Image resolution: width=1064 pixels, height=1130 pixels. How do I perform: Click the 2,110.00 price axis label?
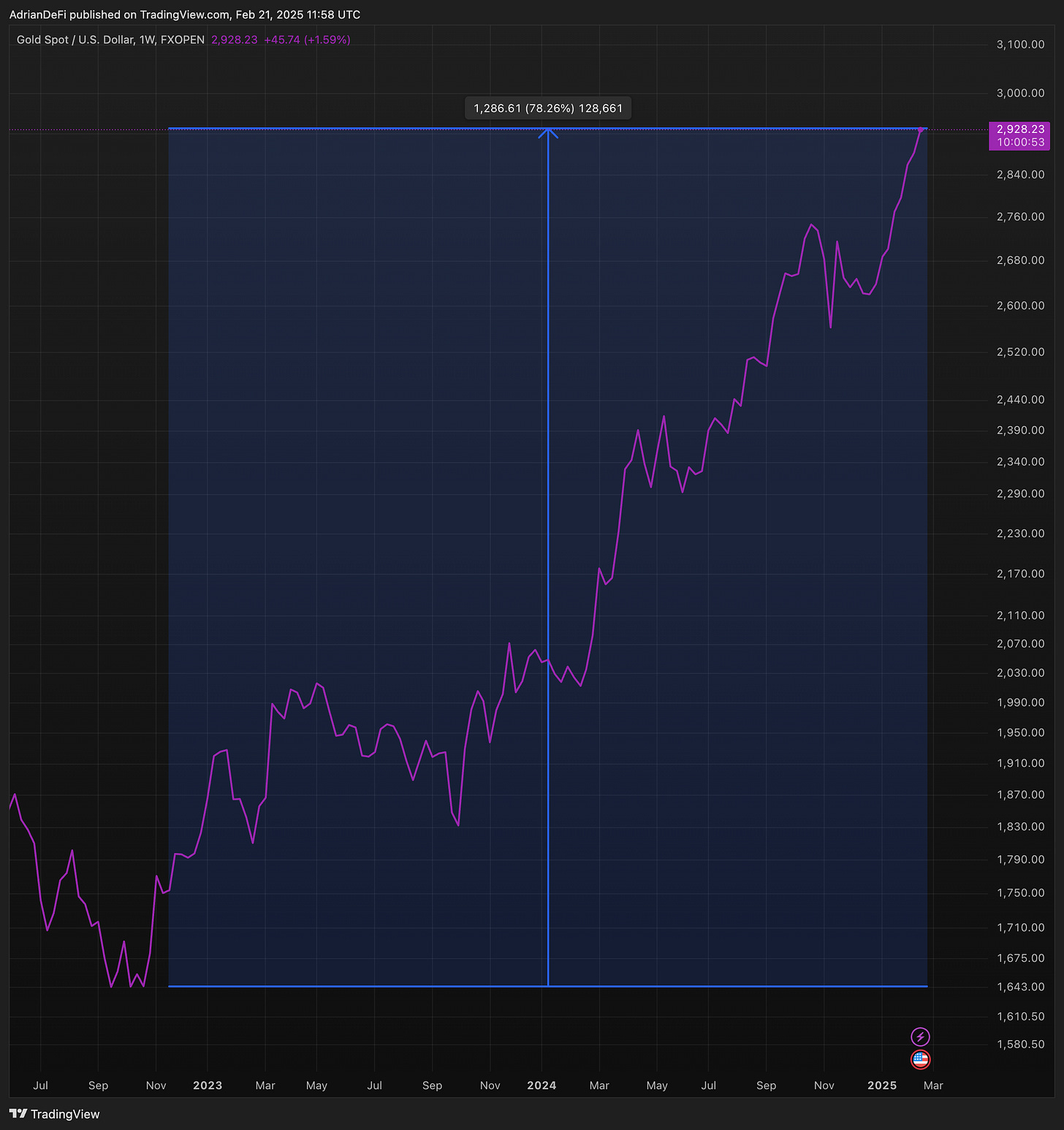[x=1020, y=615]
